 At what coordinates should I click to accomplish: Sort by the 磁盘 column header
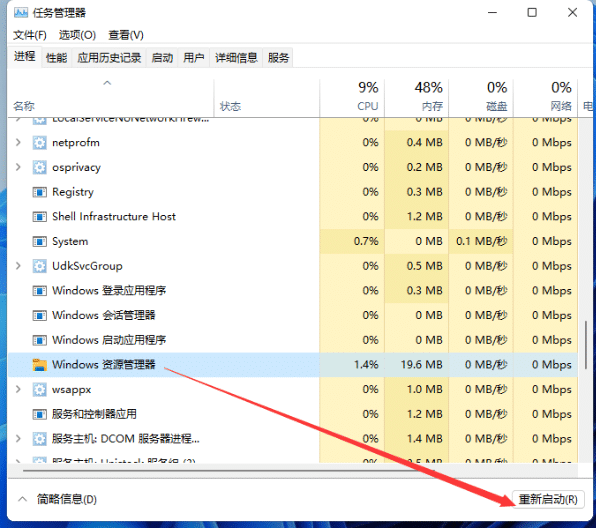point(481,97)
